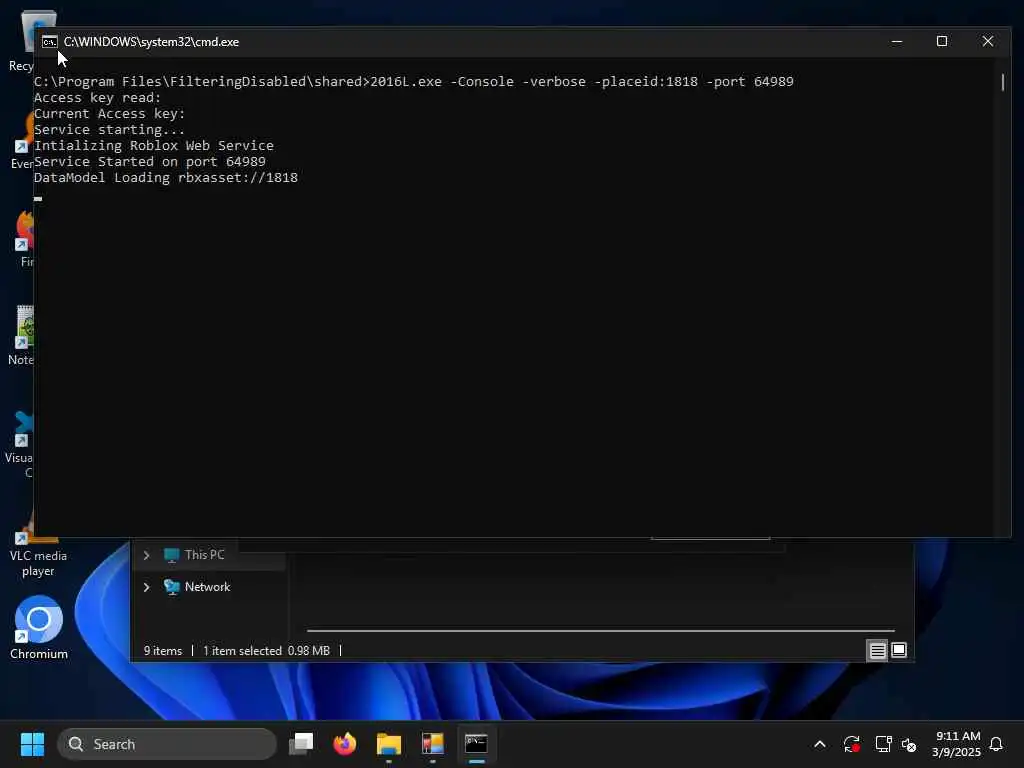Switch to cmd.exe taskbar button
Viewport: 1024px width, 768px height.
point(476,744)
